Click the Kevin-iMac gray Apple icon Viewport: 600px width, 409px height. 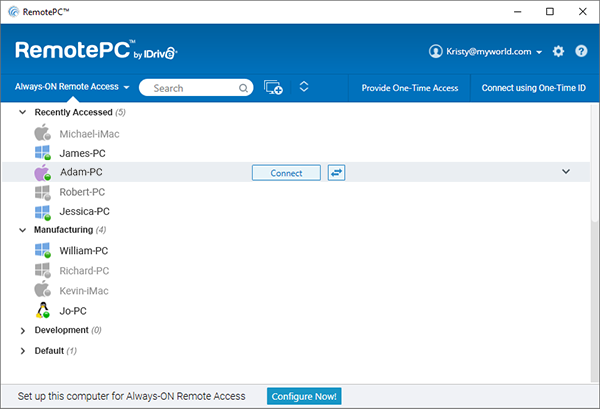click(42, 289)
